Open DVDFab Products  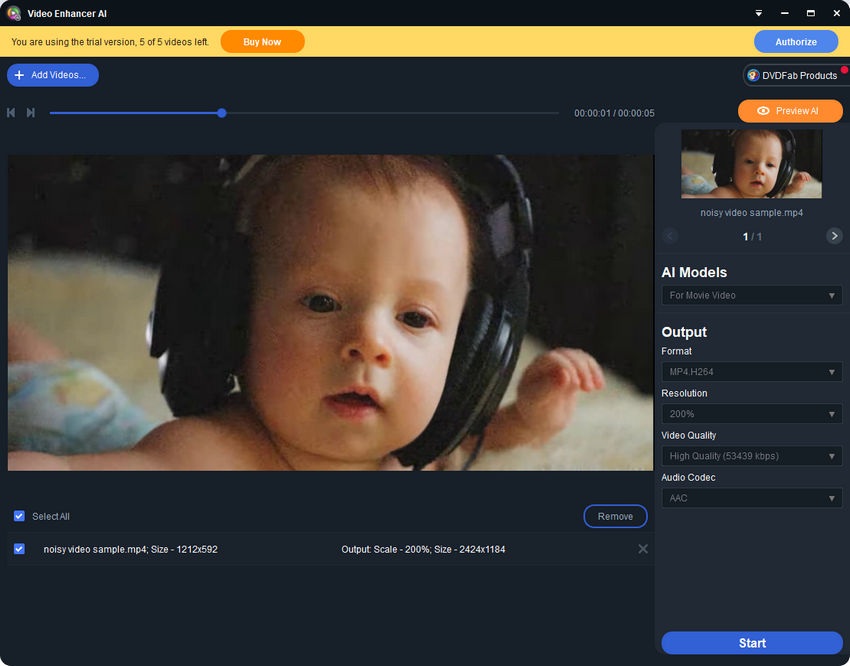point(792,75)
